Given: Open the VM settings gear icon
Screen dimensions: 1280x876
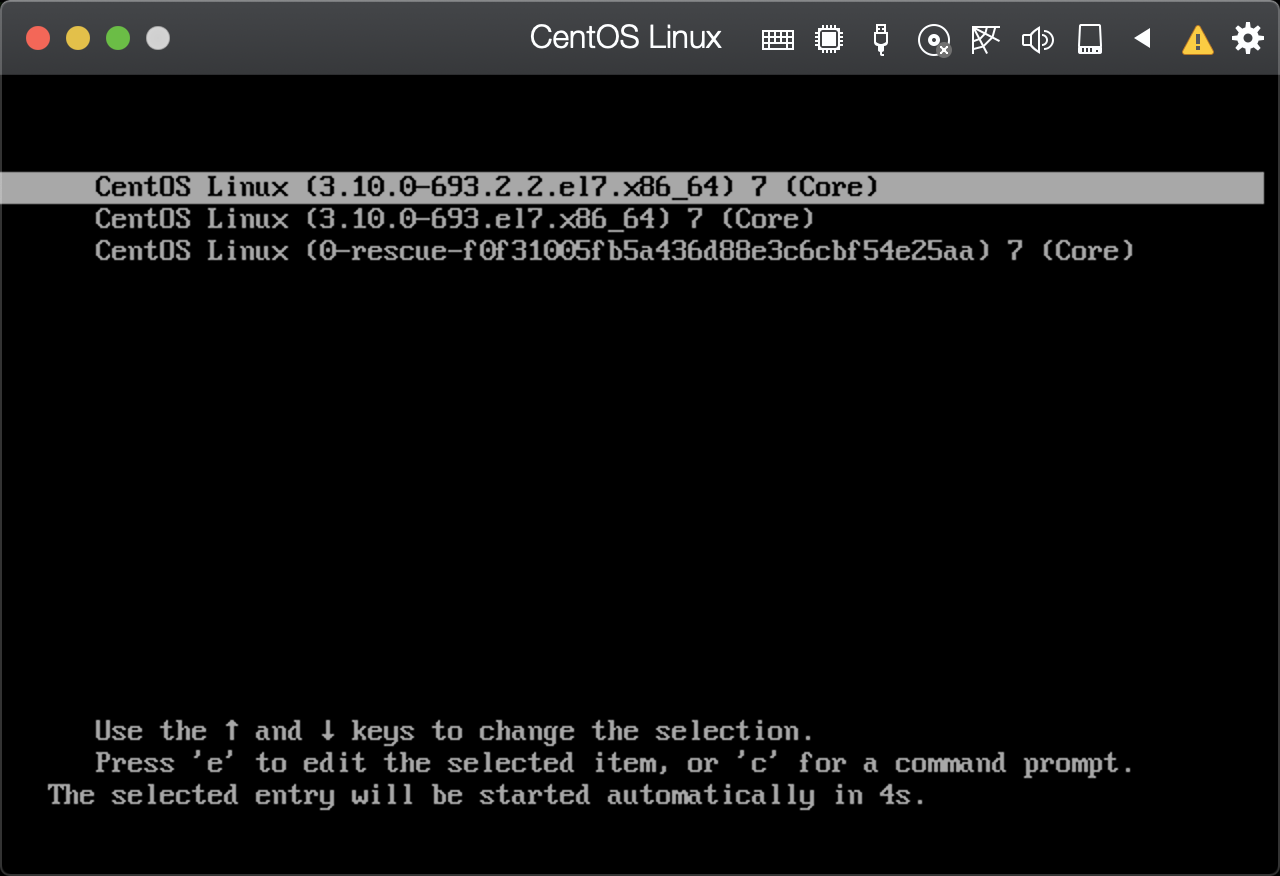Looking at the screenshot, I should point(1247,38).
